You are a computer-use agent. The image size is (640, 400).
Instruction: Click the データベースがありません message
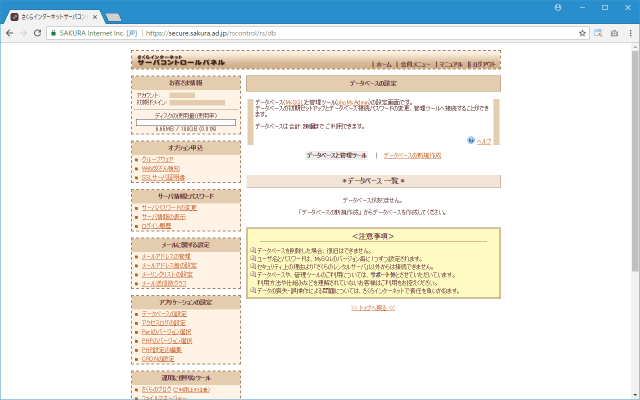pyautogui.click(x=373, y=200)
